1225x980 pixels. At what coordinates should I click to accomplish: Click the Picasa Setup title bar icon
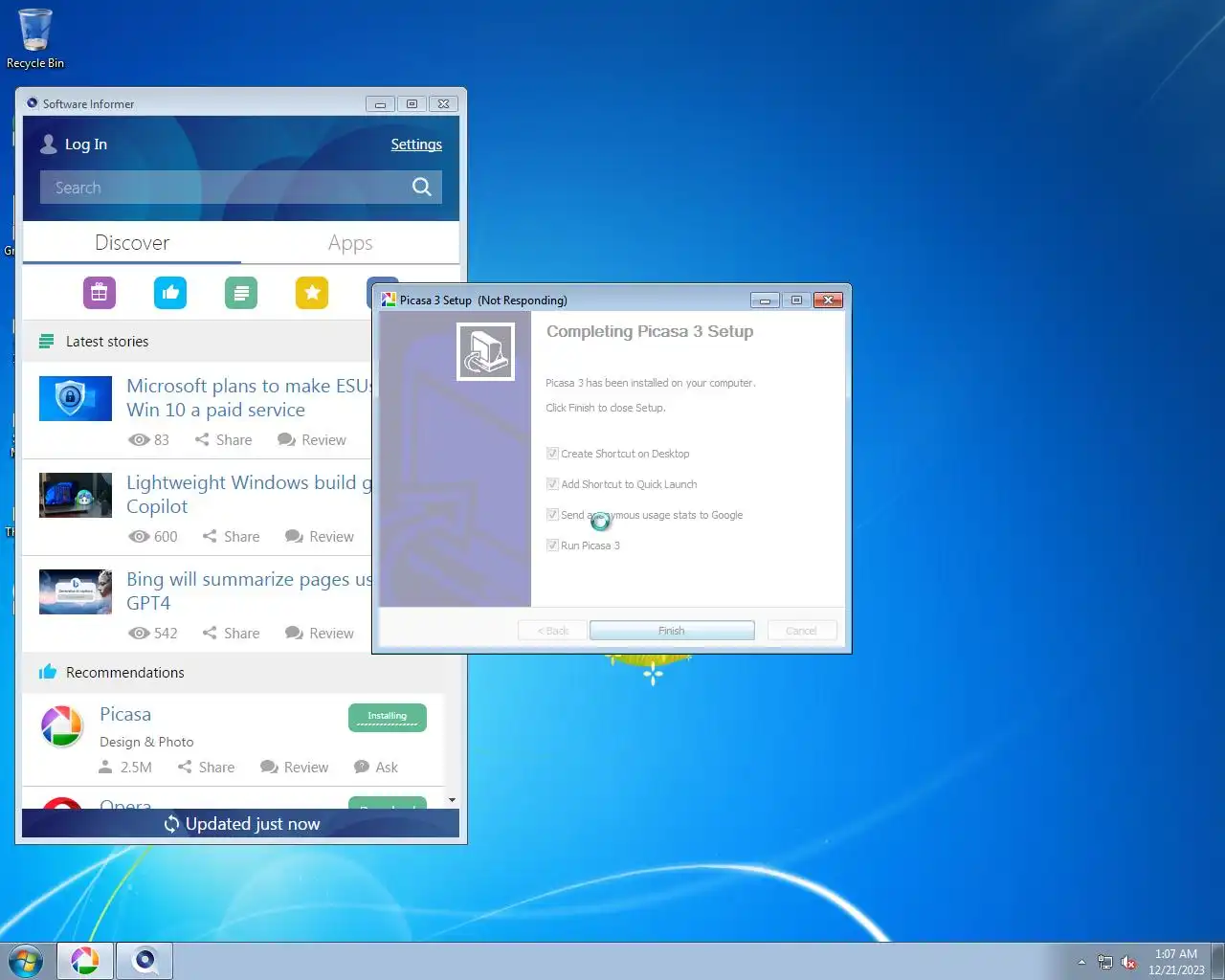[x=389, y=300]
